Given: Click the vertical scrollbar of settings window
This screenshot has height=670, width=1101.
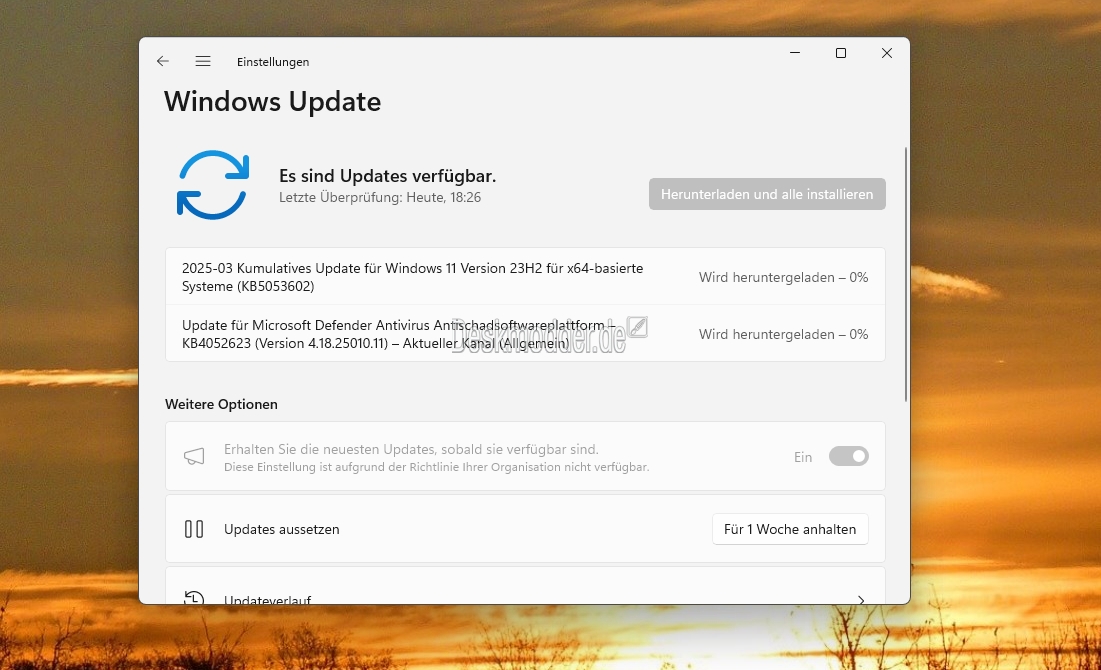Looking at the screenshot, I should coord(906,274).
